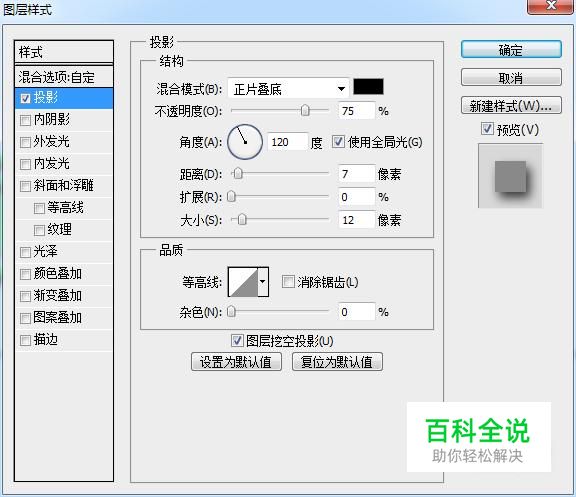Click 复位为默认值 button
This screenshot has height=497, width=576.
[337, 362]
